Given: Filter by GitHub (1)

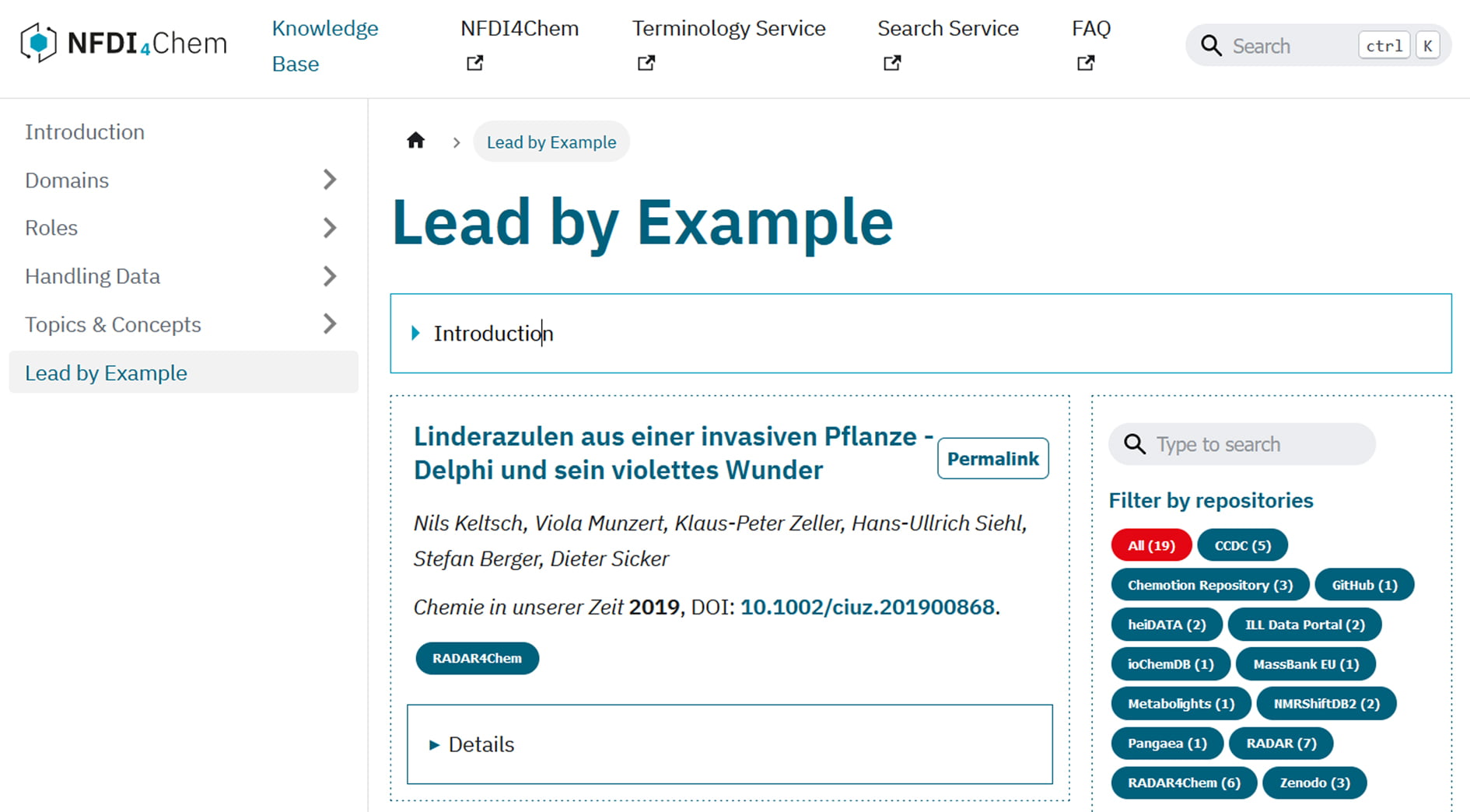Looking at the screenshot, I should pyautogui.click(x=1364, y=585).
